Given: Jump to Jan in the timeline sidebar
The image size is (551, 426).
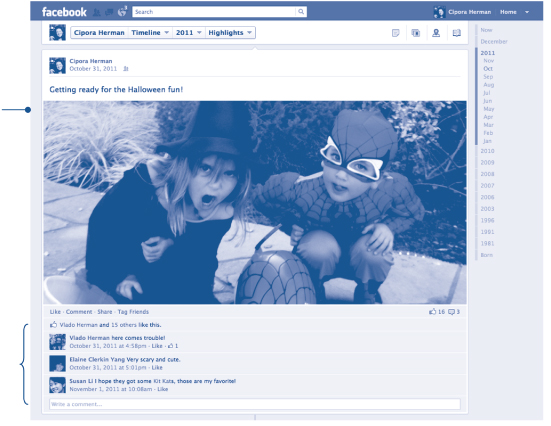Looking at the screenshot, I should pyautogui.click(x=487, y=141).
